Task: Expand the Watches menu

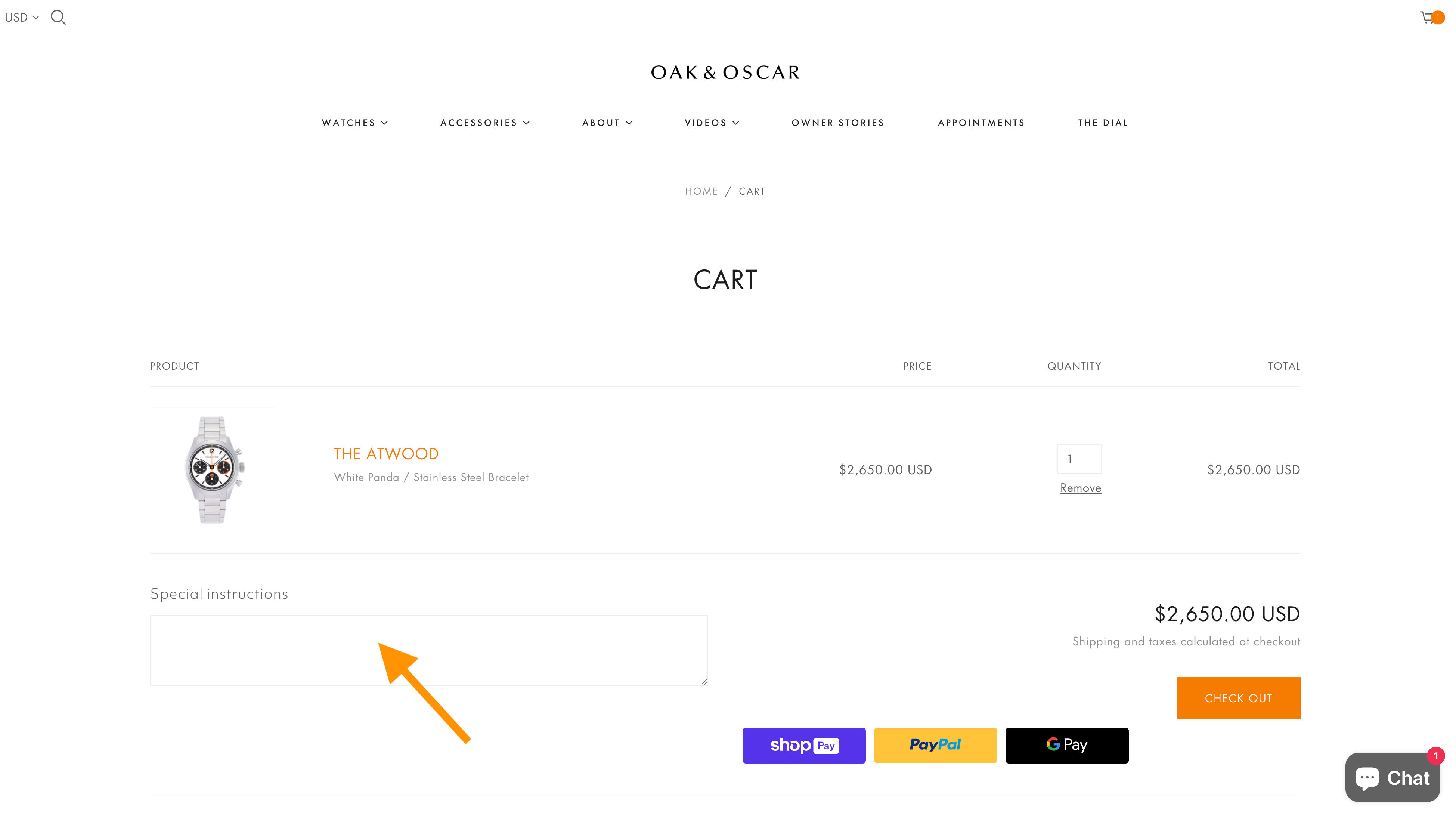Action: pos(355,123)
